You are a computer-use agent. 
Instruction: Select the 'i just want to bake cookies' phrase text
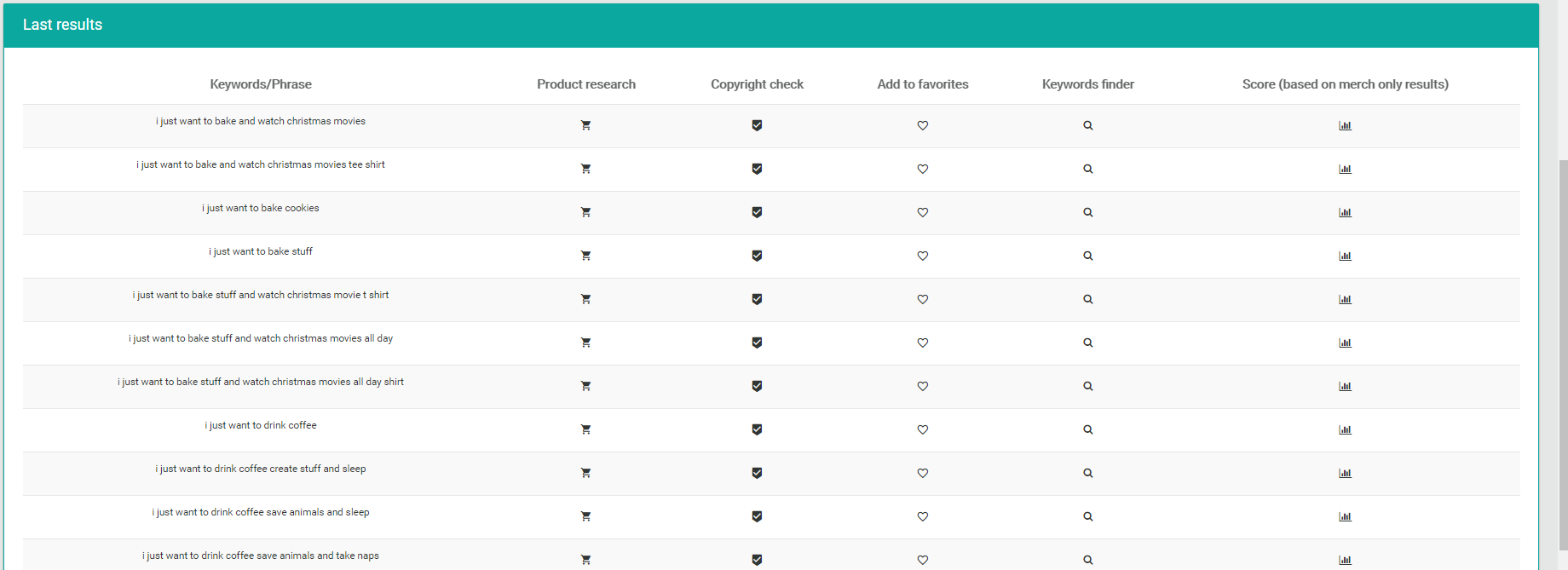pos(261,208)
